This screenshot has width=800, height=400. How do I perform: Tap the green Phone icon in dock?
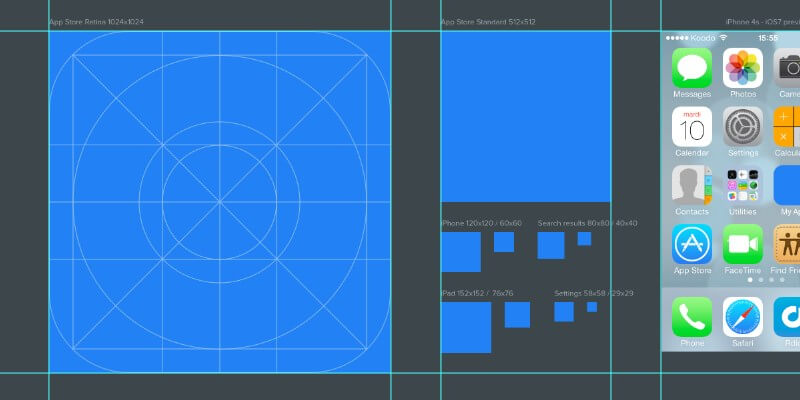[x=692, y=317]
